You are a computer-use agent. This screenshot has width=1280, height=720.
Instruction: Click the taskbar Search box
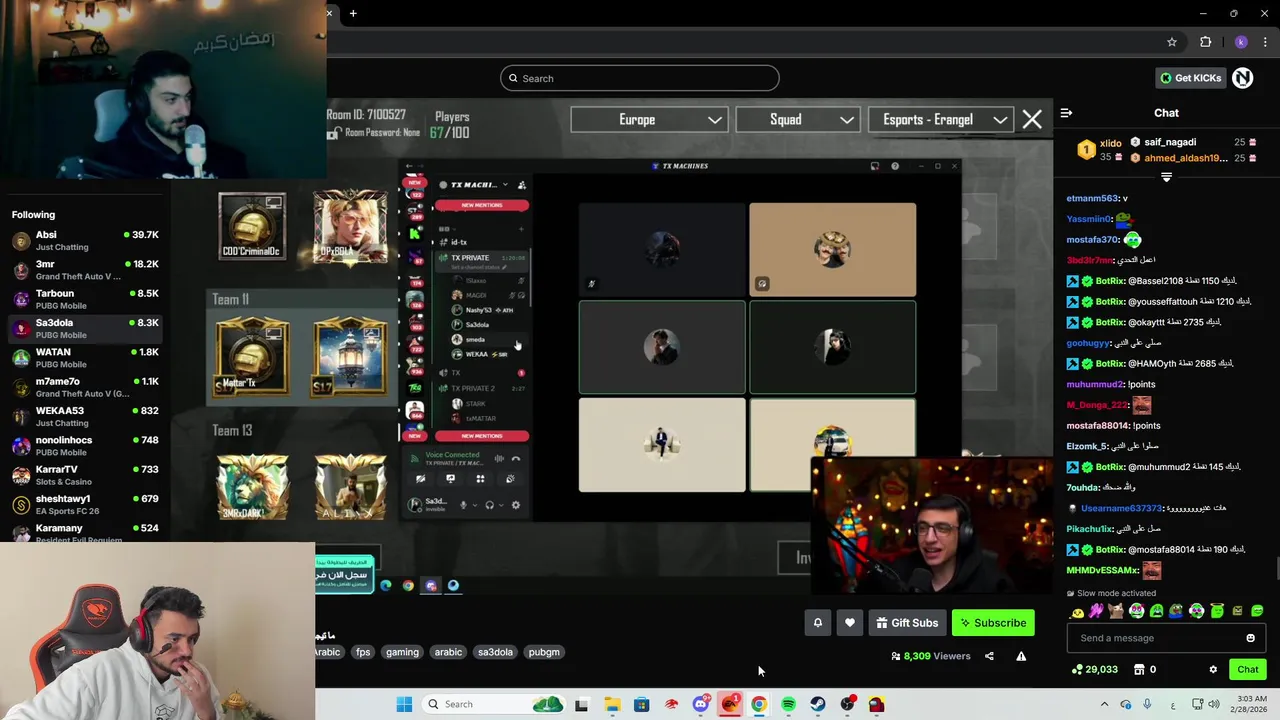click(494, 704)
